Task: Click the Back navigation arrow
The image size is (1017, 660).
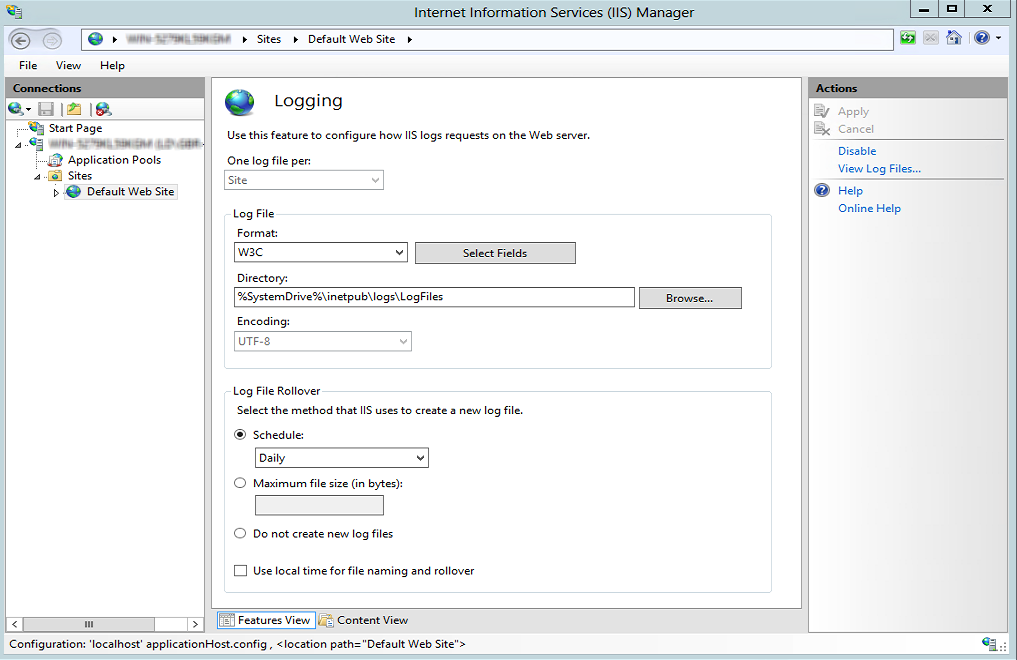Action: (21, 40)
